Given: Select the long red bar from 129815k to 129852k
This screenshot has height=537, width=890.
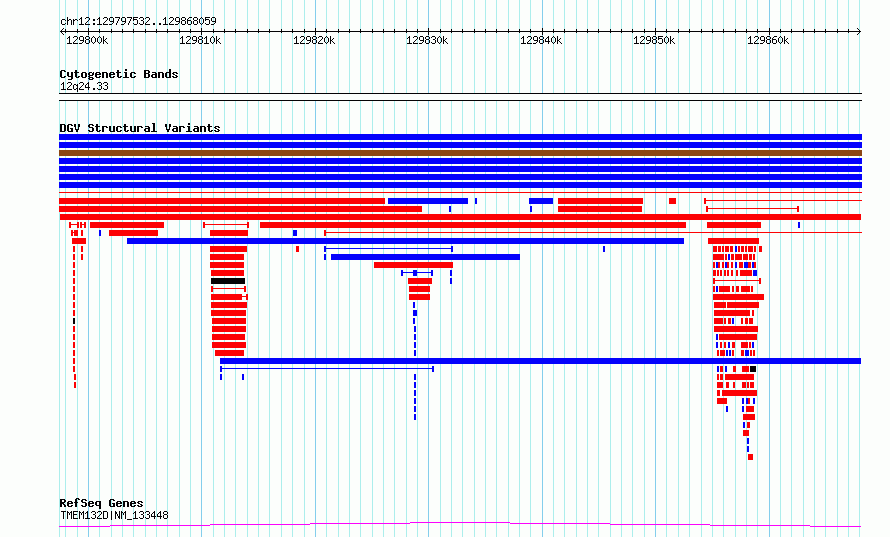Looking at the screenshot, I should 473,225.
